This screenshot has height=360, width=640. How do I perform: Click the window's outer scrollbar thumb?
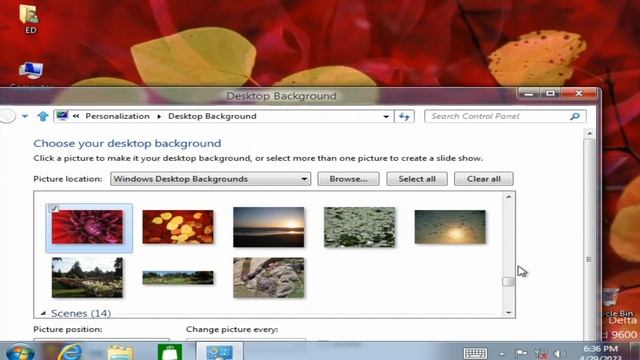[589, 240]
